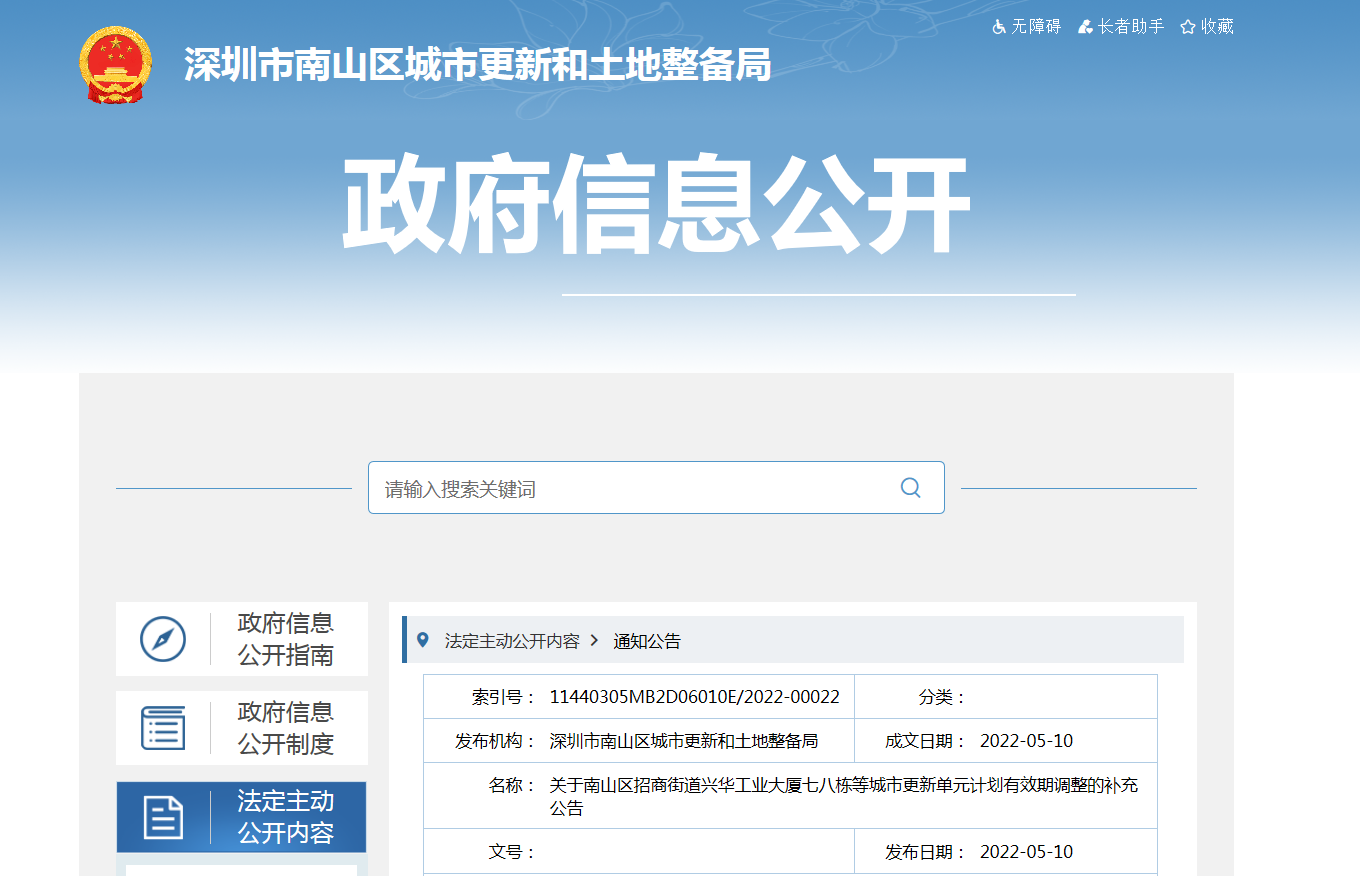Click the list icon for 公开制度

(x=163, y=728)
